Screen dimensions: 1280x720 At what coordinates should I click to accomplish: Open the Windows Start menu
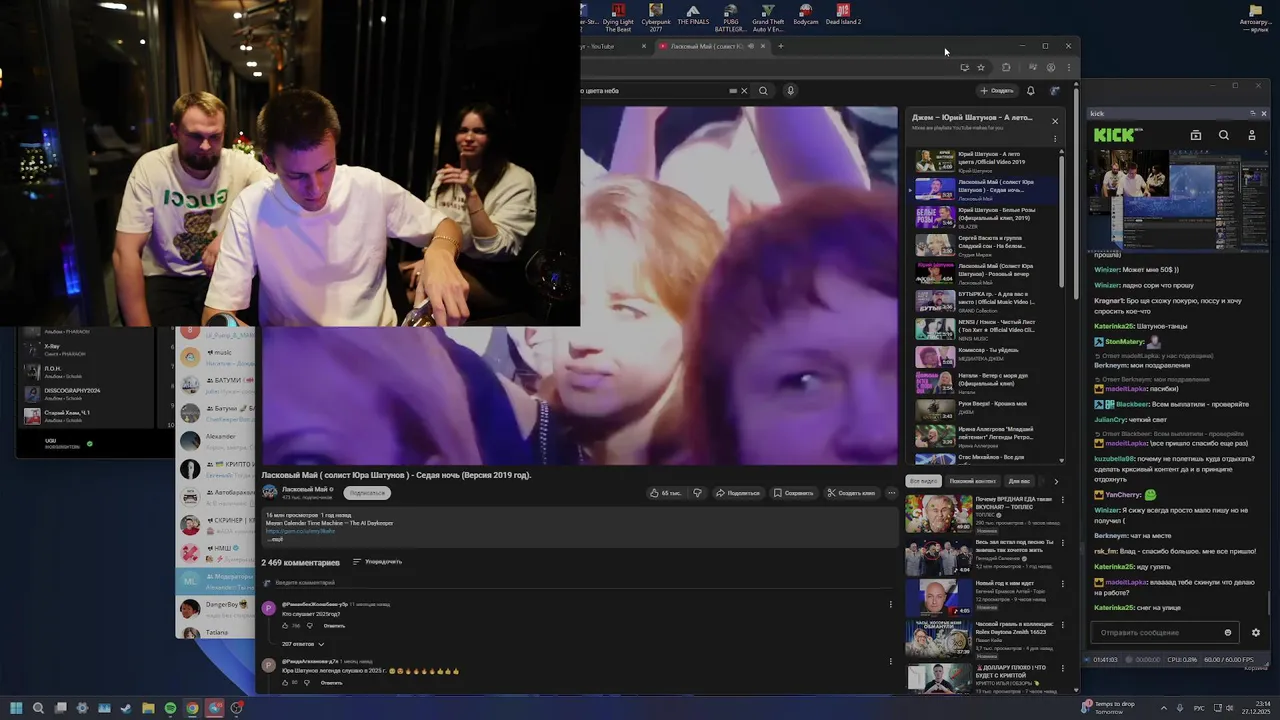(x=16, y=708)
